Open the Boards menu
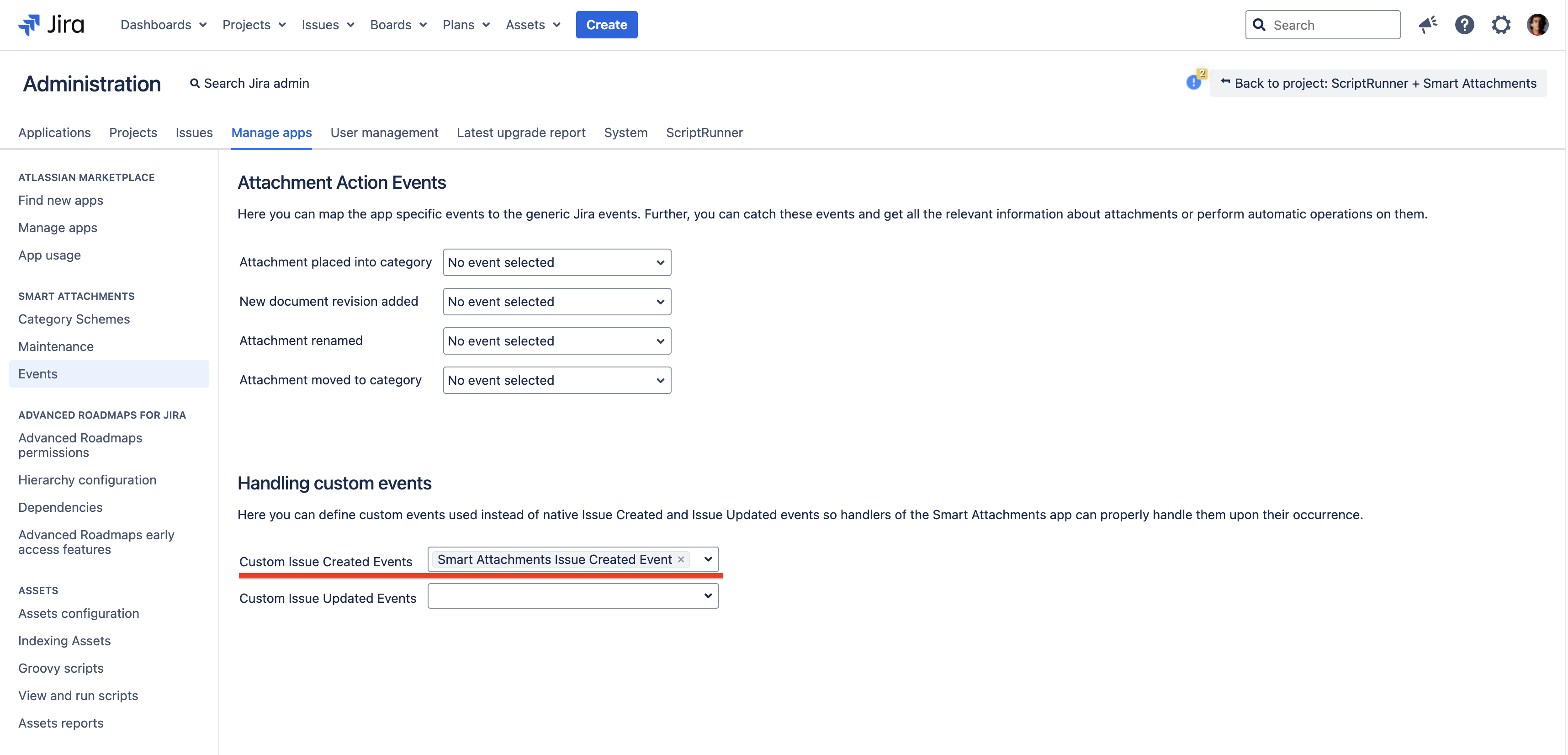Viewport: 1568px width, 755px height. (x=398, y=25)
